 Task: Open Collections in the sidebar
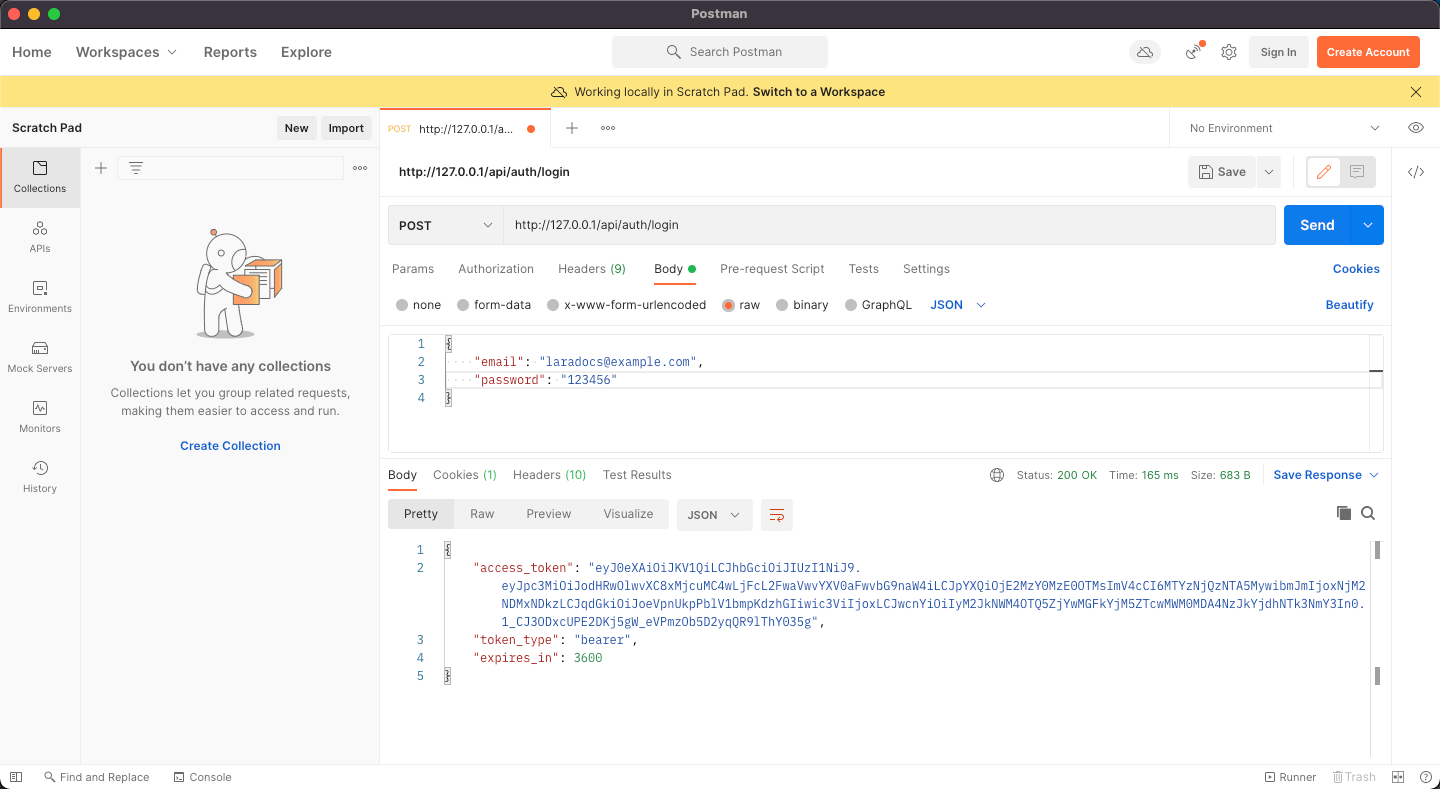(40, 177)
